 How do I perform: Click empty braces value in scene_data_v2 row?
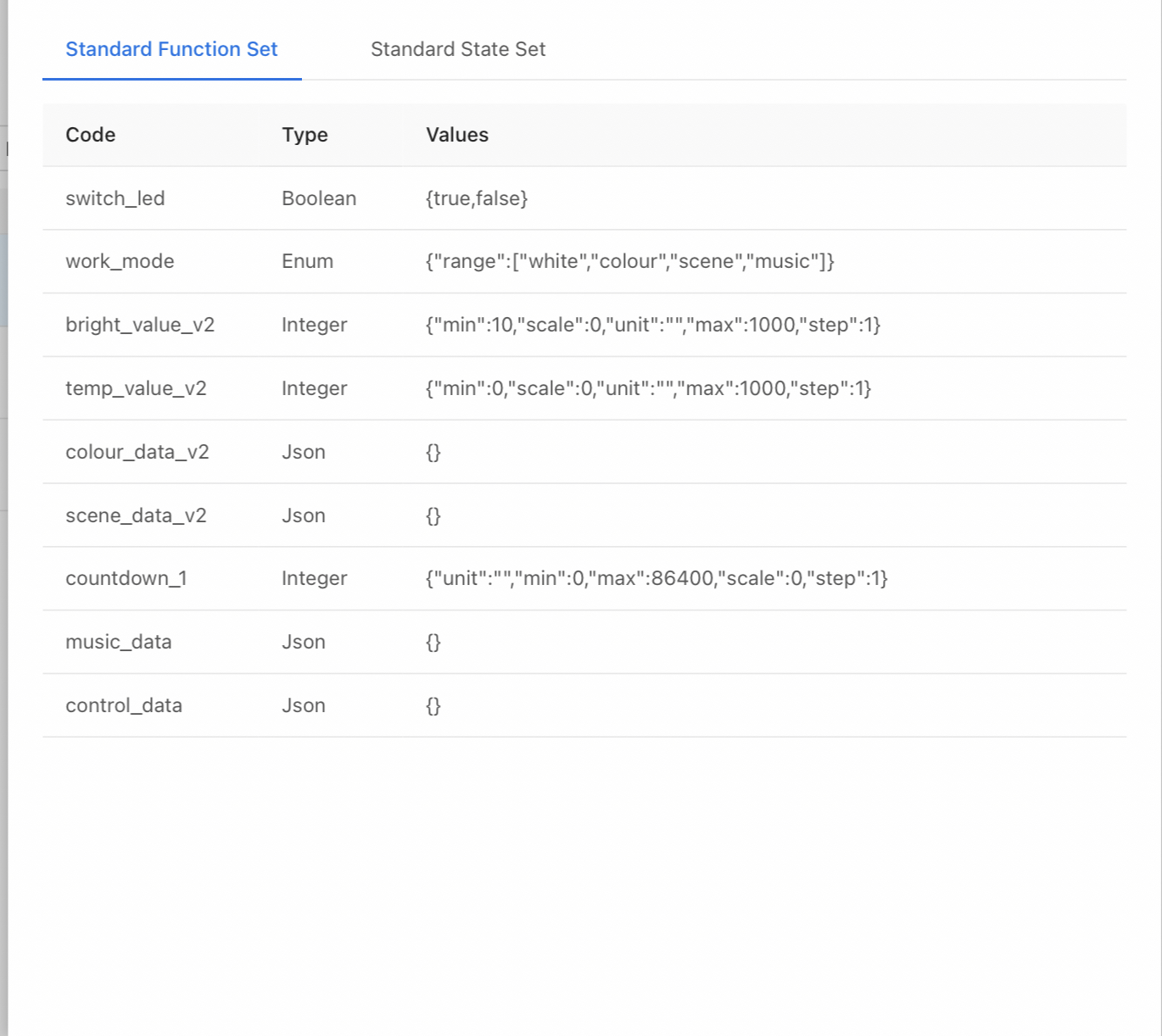click(x=433, y=515)
